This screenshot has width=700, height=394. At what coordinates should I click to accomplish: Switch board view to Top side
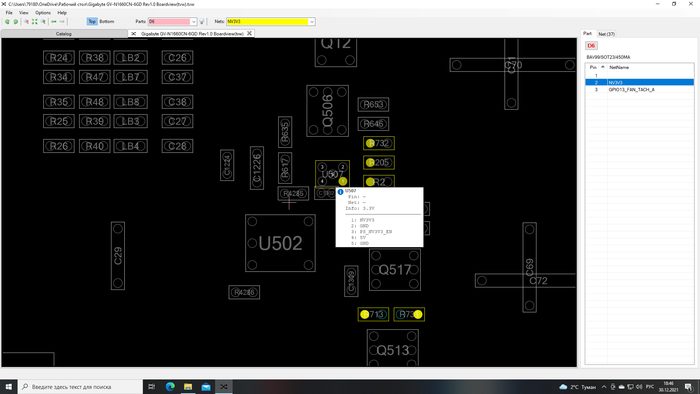[x=92, y=21]
